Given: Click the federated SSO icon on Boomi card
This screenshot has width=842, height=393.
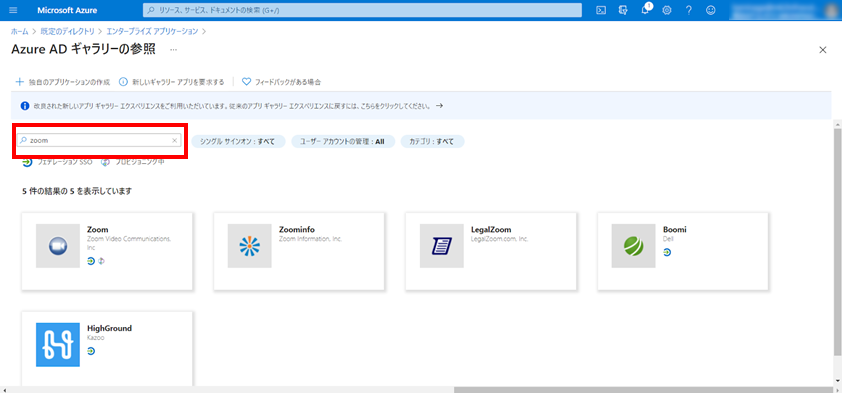Looking at the screenshot, I should click(667, 251).
